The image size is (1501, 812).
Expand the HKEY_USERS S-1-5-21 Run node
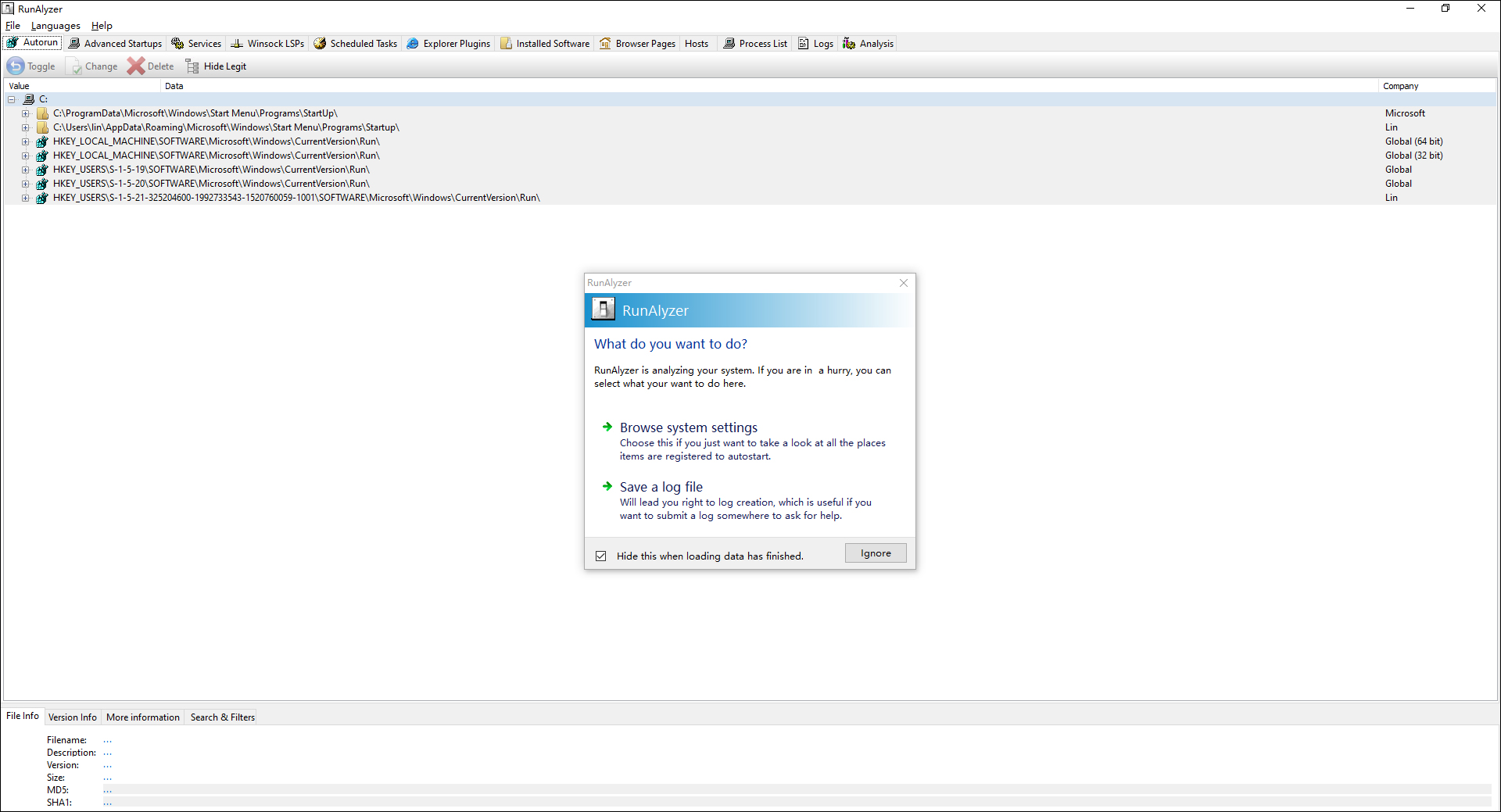(x=26, y=198)
